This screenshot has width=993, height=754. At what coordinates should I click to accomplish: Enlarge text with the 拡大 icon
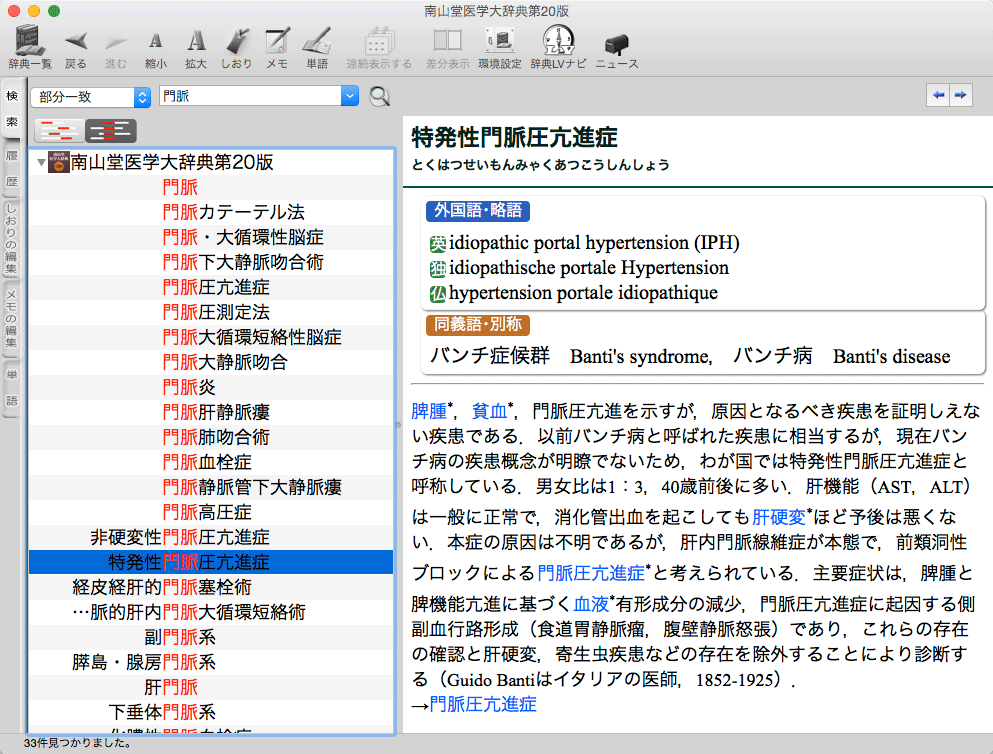click(196, 45)
